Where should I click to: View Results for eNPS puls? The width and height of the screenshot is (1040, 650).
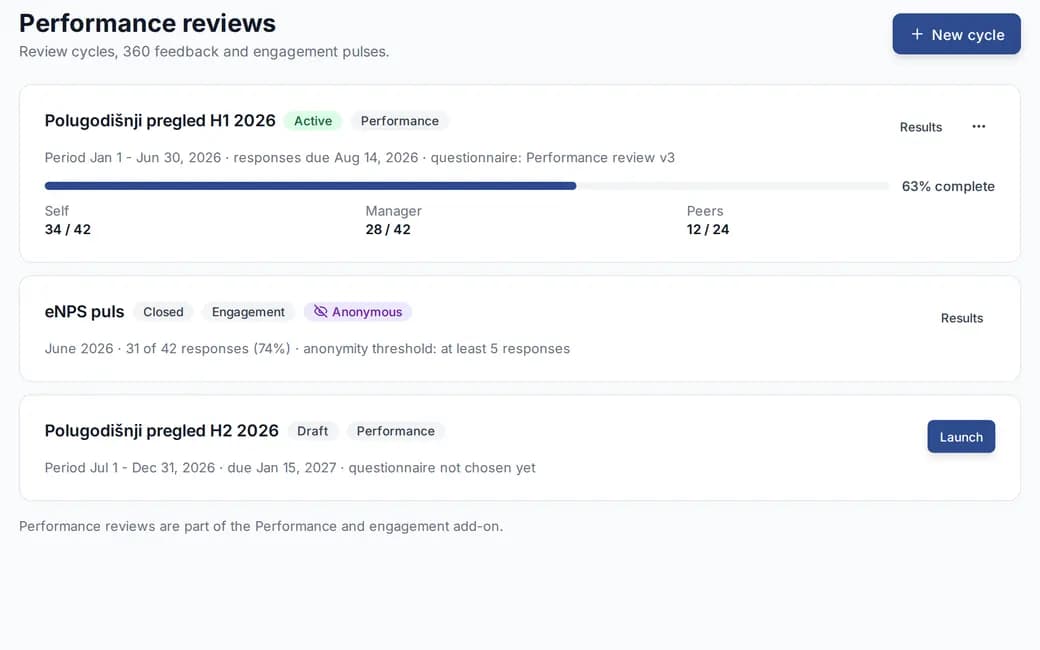(962, 318)
